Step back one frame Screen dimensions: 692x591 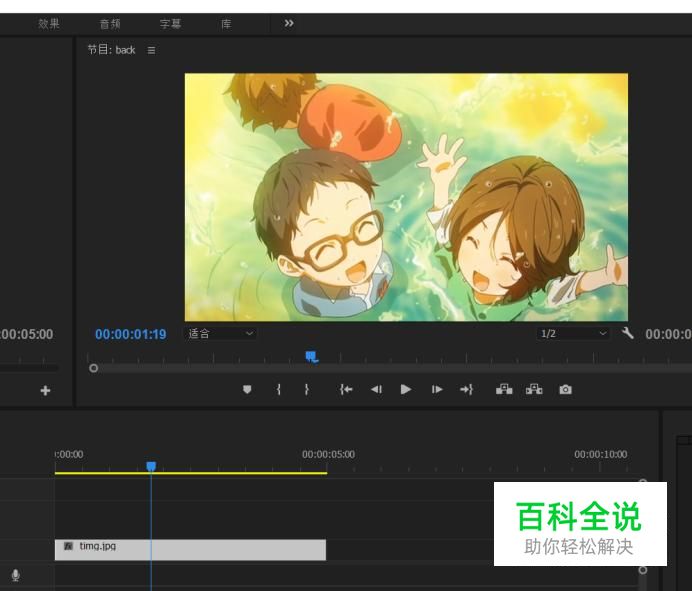click(376, 389)
